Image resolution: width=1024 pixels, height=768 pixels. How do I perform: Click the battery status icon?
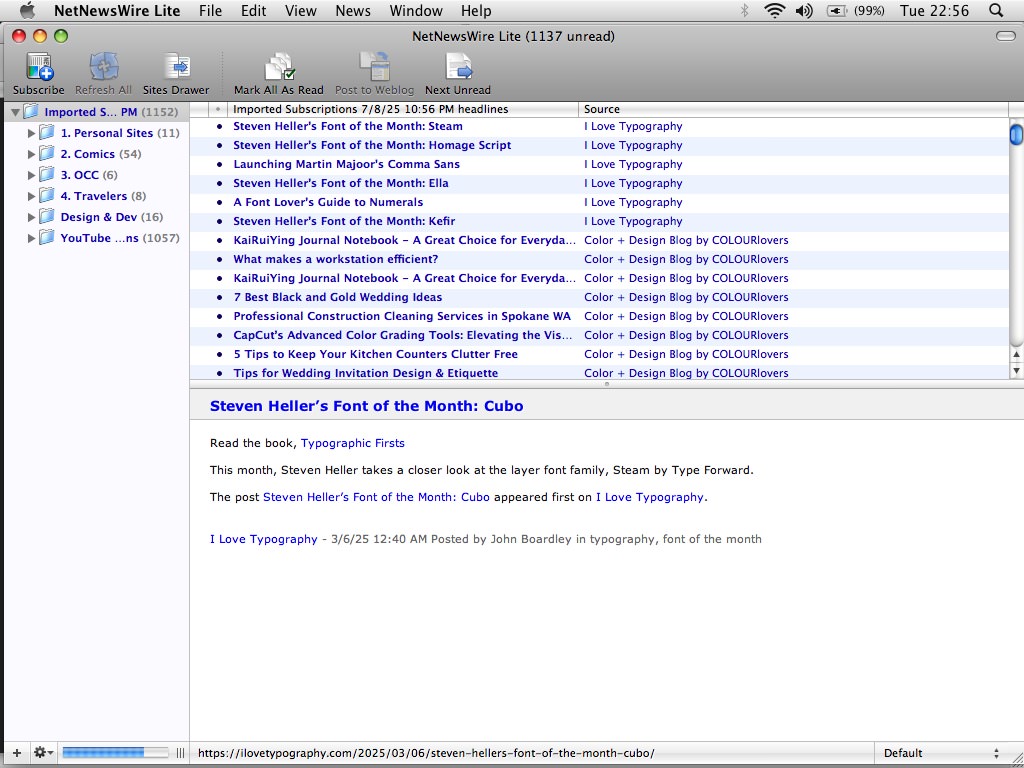[837, 10]
